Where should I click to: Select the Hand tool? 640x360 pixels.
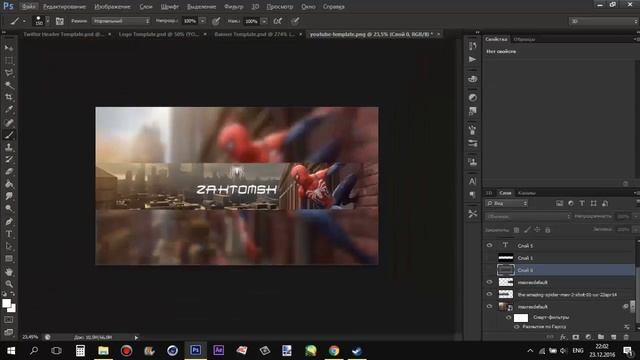pyautogui.click(x=9, y=271)
